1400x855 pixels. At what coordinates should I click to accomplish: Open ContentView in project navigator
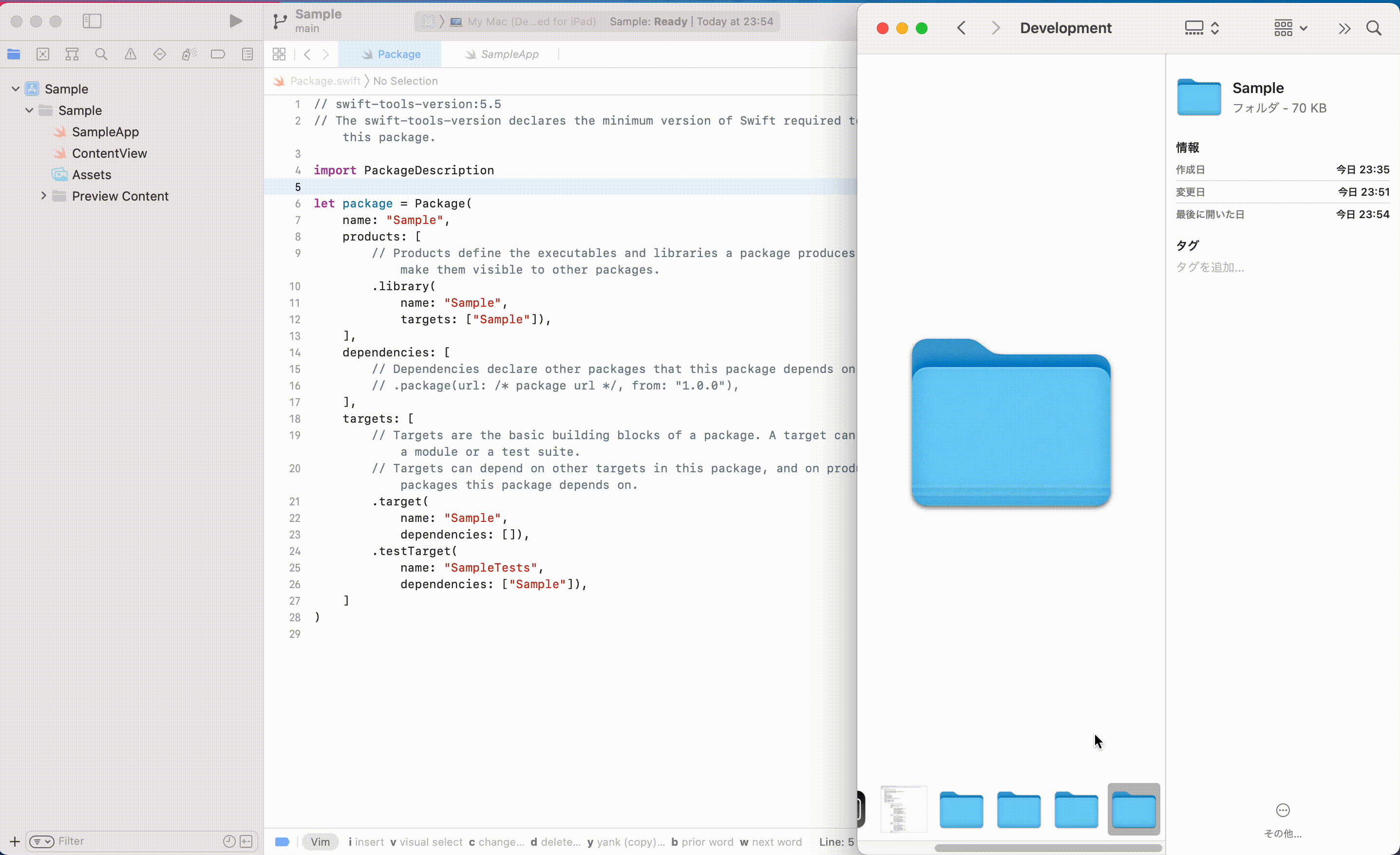[109, 153]
